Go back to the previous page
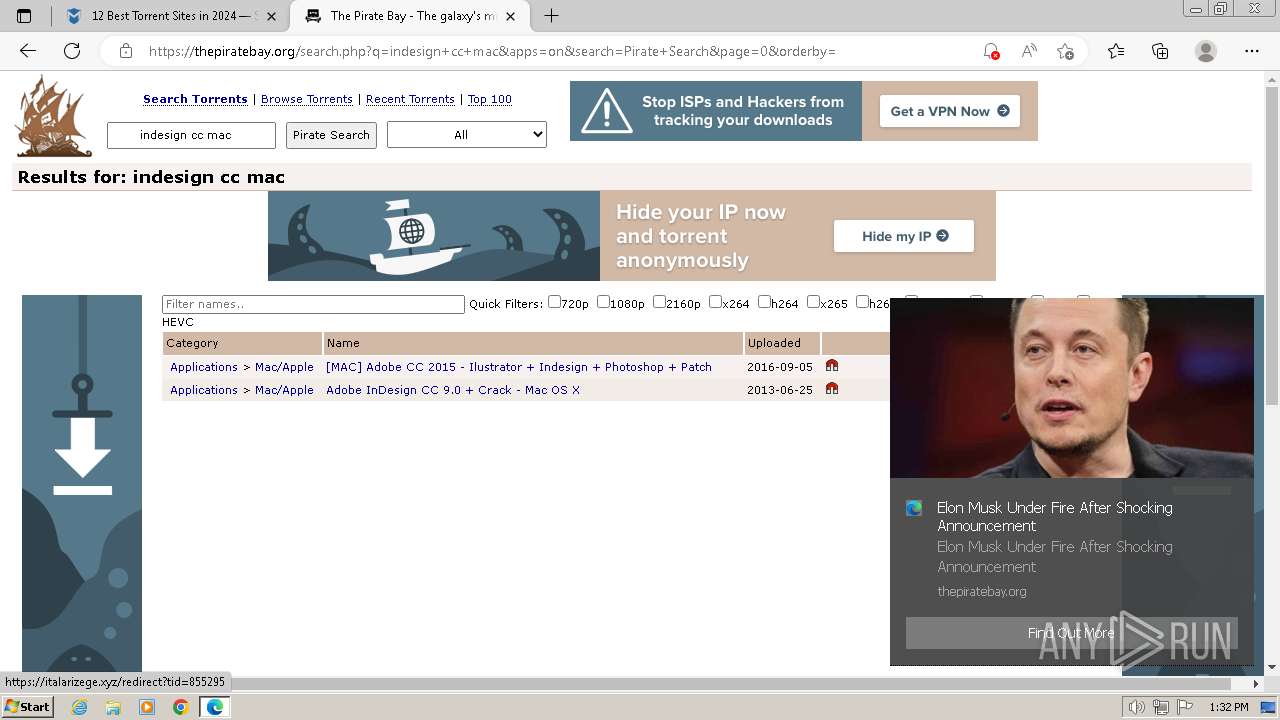This screenshot has width=1280, height=720. click(28, 51)
